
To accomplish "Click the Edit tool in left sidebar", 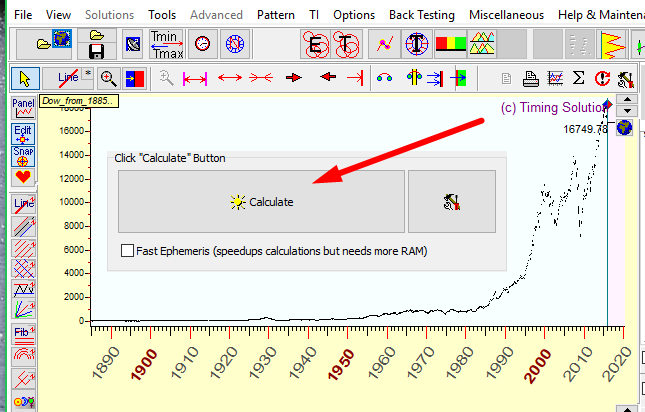I will coord(23,133).
